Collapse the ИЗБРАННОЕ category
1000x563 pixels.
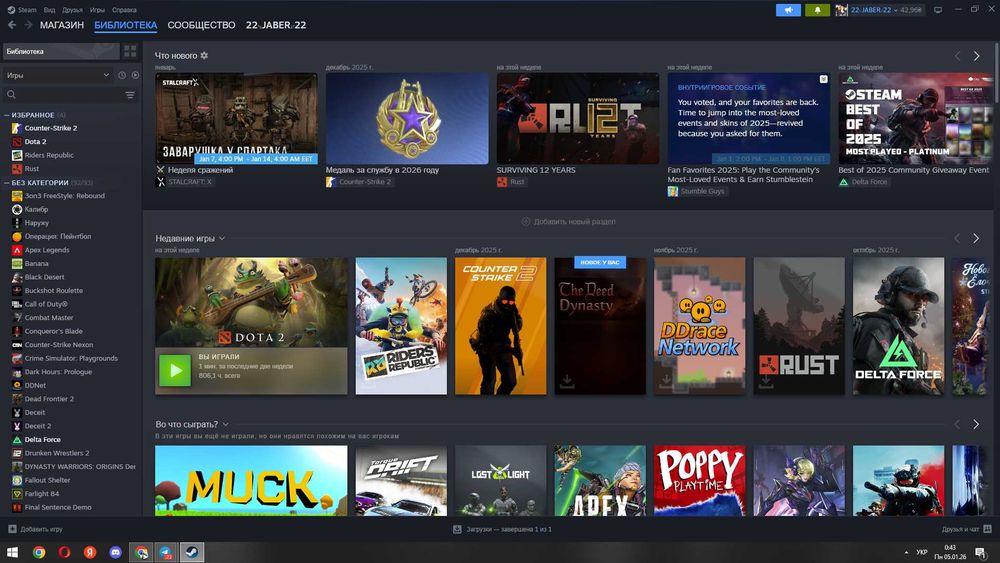tap(6, 115)
